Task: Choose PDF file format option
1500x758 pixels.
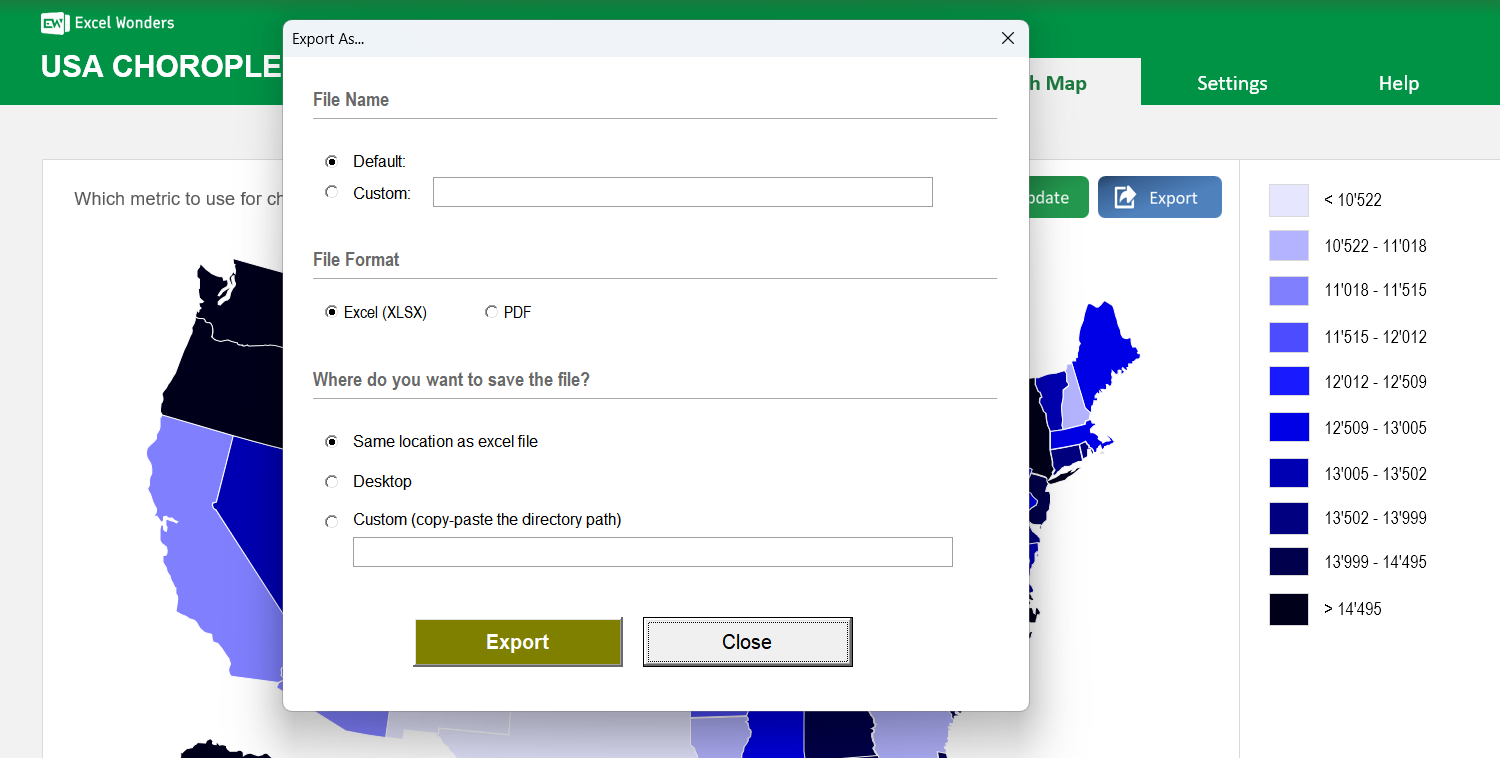Action: pyautogui.click(x=491, y=312)
